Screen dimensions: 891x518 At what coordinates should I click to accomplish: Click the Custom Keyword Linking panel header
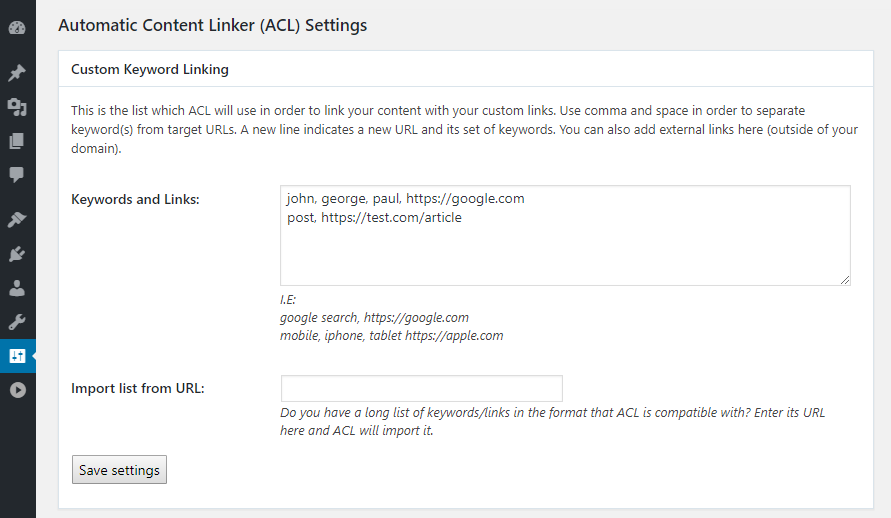tap(150, 70)
